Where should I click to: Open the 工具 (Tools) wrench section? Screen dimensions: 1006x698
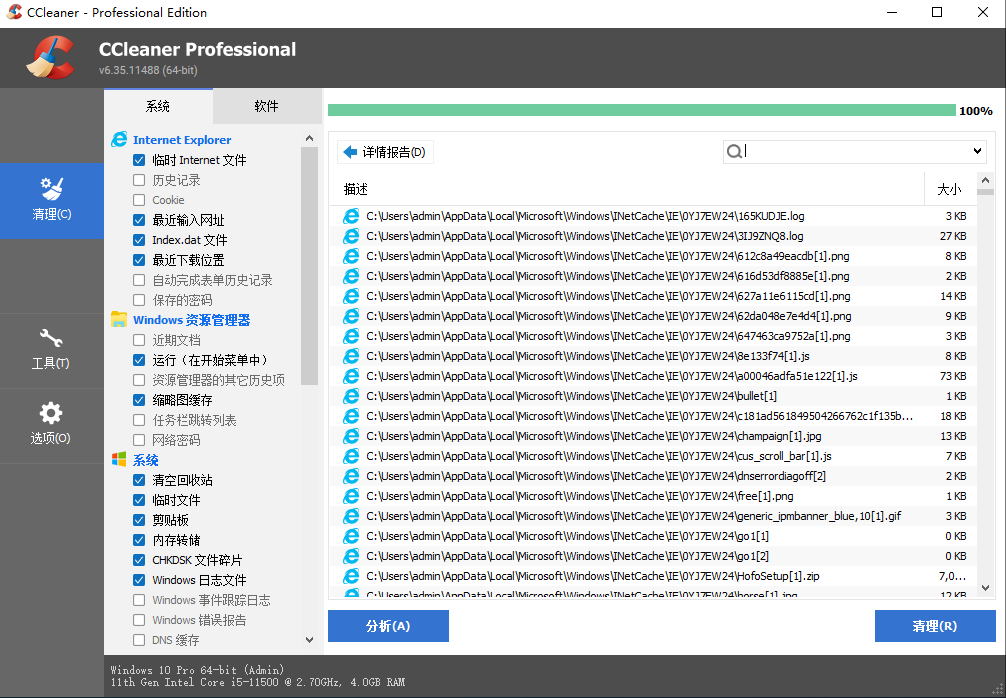point(51,350)
